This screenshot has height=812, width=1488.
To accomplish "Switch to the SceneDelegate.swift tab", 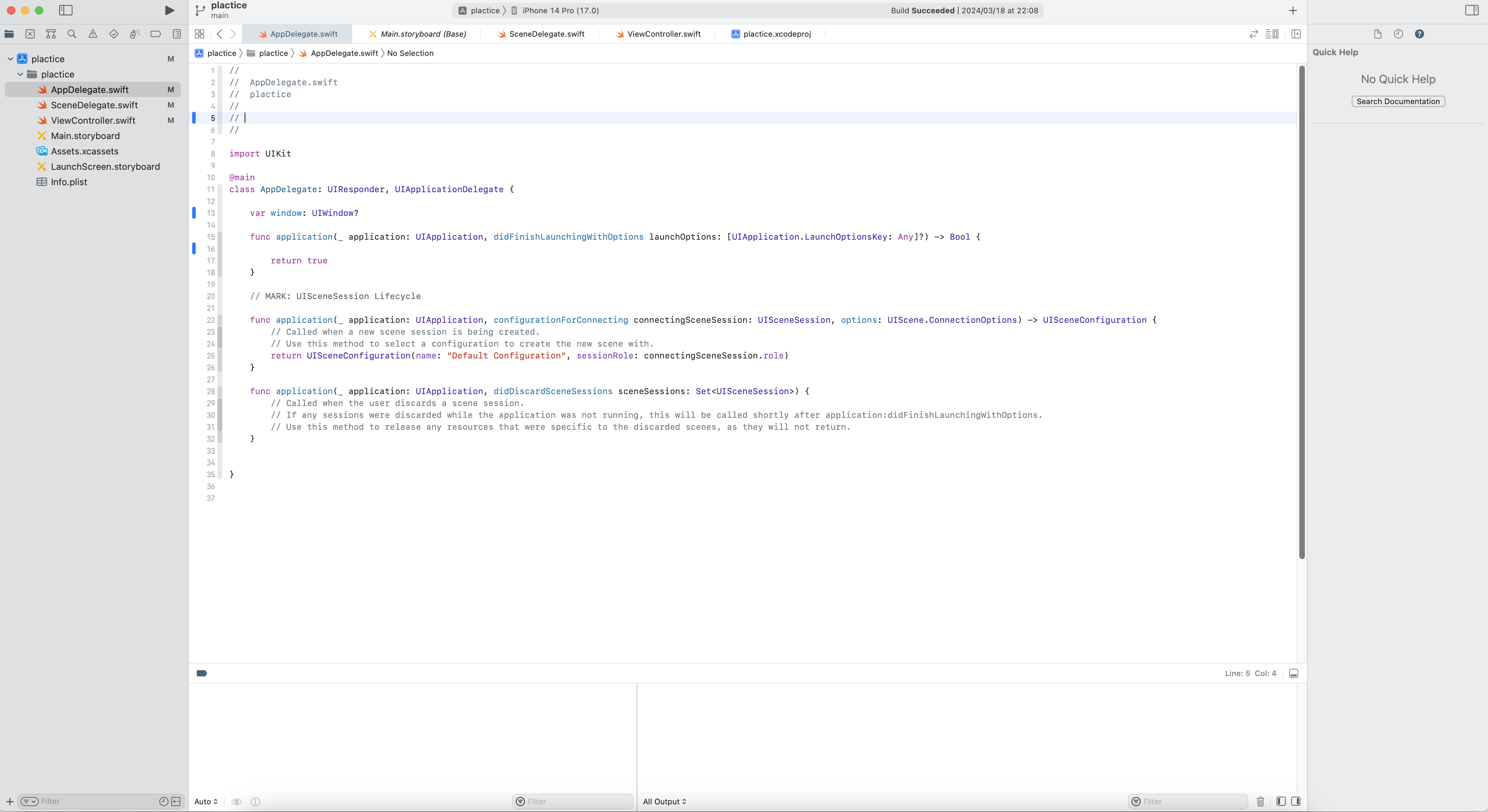I will pos(547,34).
